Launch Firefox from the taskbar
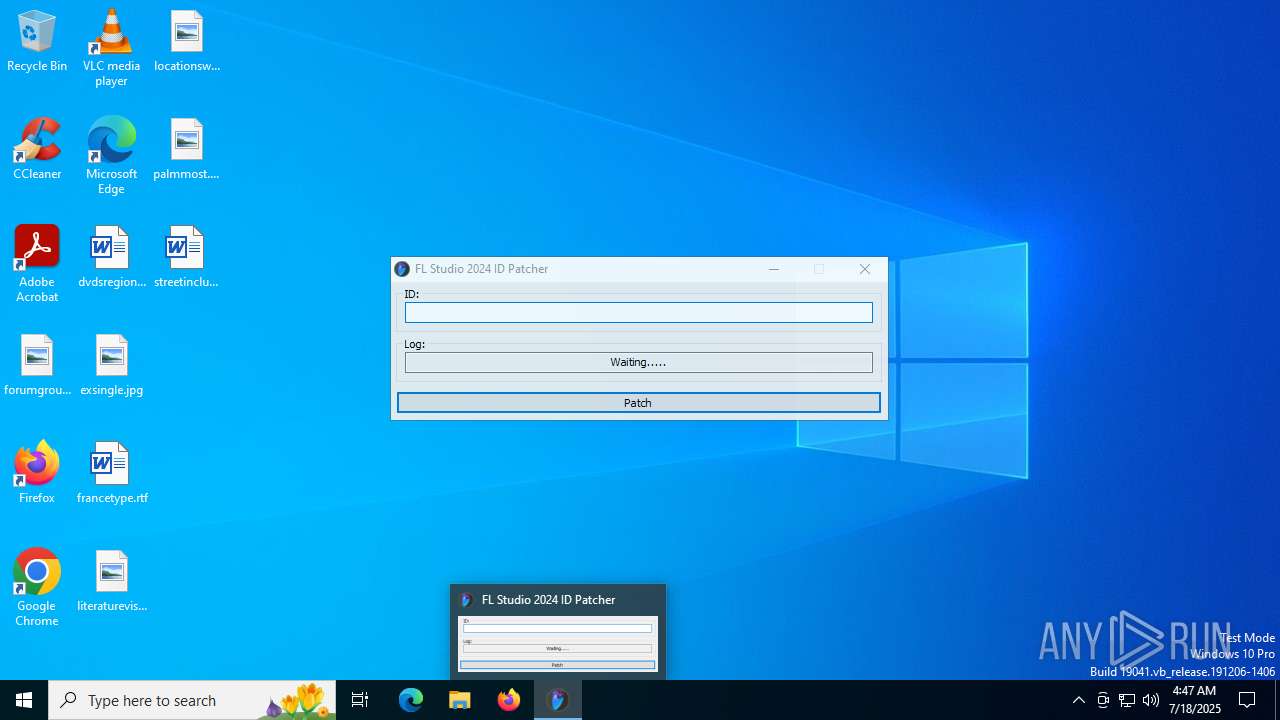Screen dimensions: 1280x720 [x=509, y=700]
